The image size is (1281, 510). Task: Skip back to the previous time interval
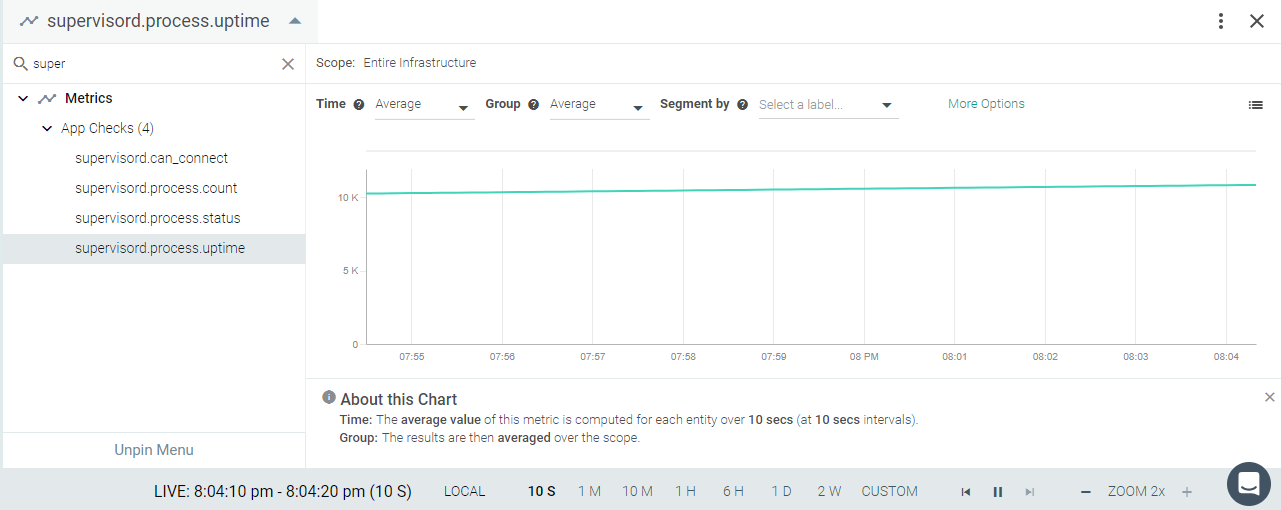coord(966,492)
